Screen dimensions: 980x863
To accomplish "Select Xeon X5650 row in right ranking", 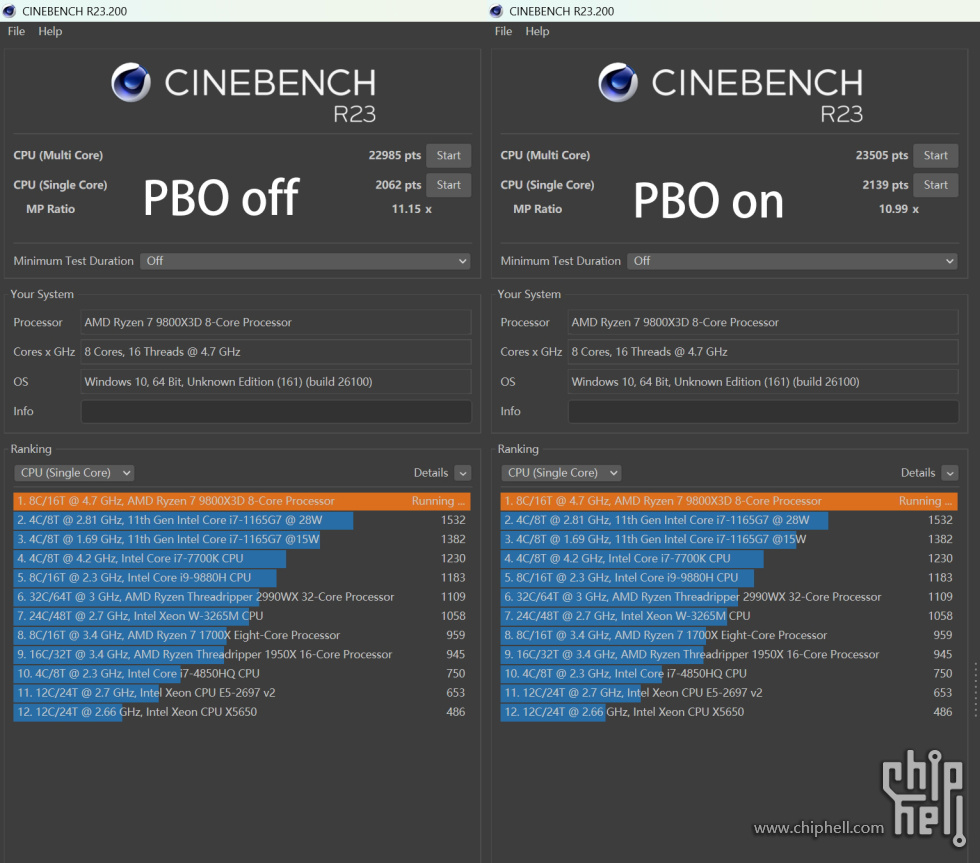I will click(729, 712).
